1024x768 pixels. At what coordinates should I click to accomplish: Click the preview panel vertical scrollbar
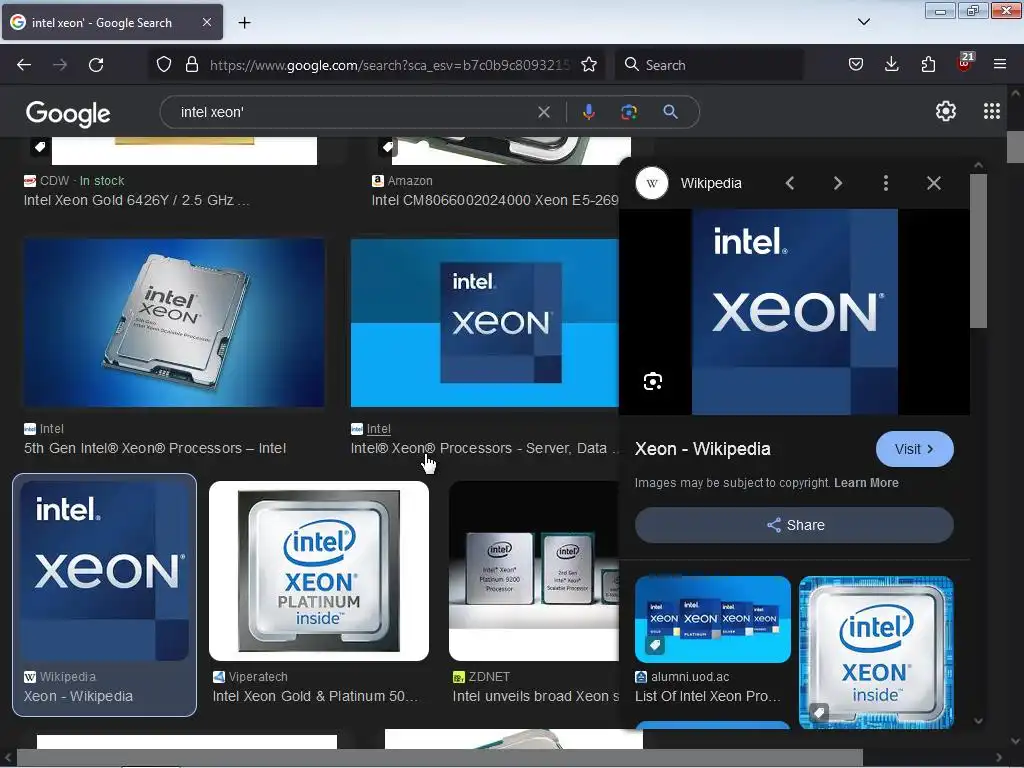tap(978, 251)
